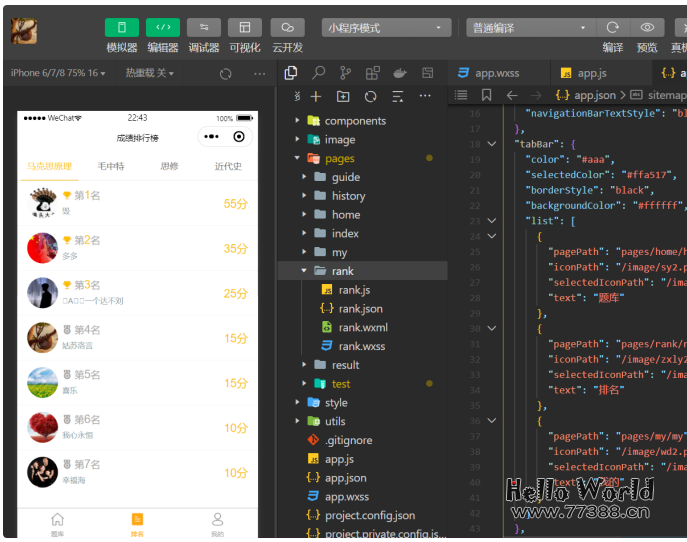Click the 预览 preview eye icon
This screenshot has height=542, width=687.
click(647, 28)
